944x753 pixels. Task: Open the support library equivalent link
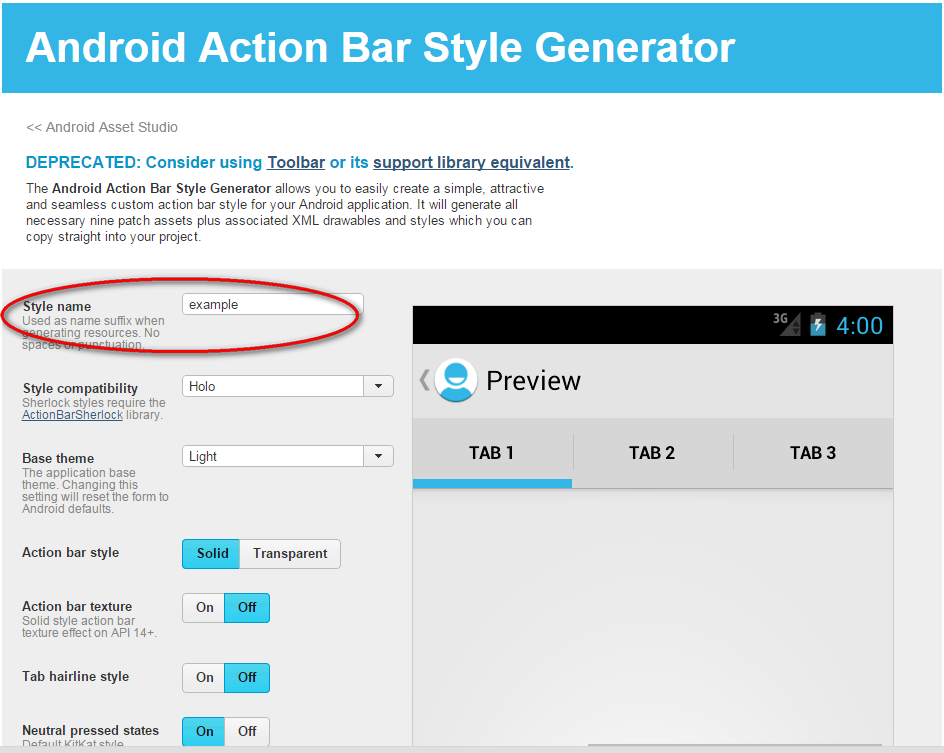[471, 163]
